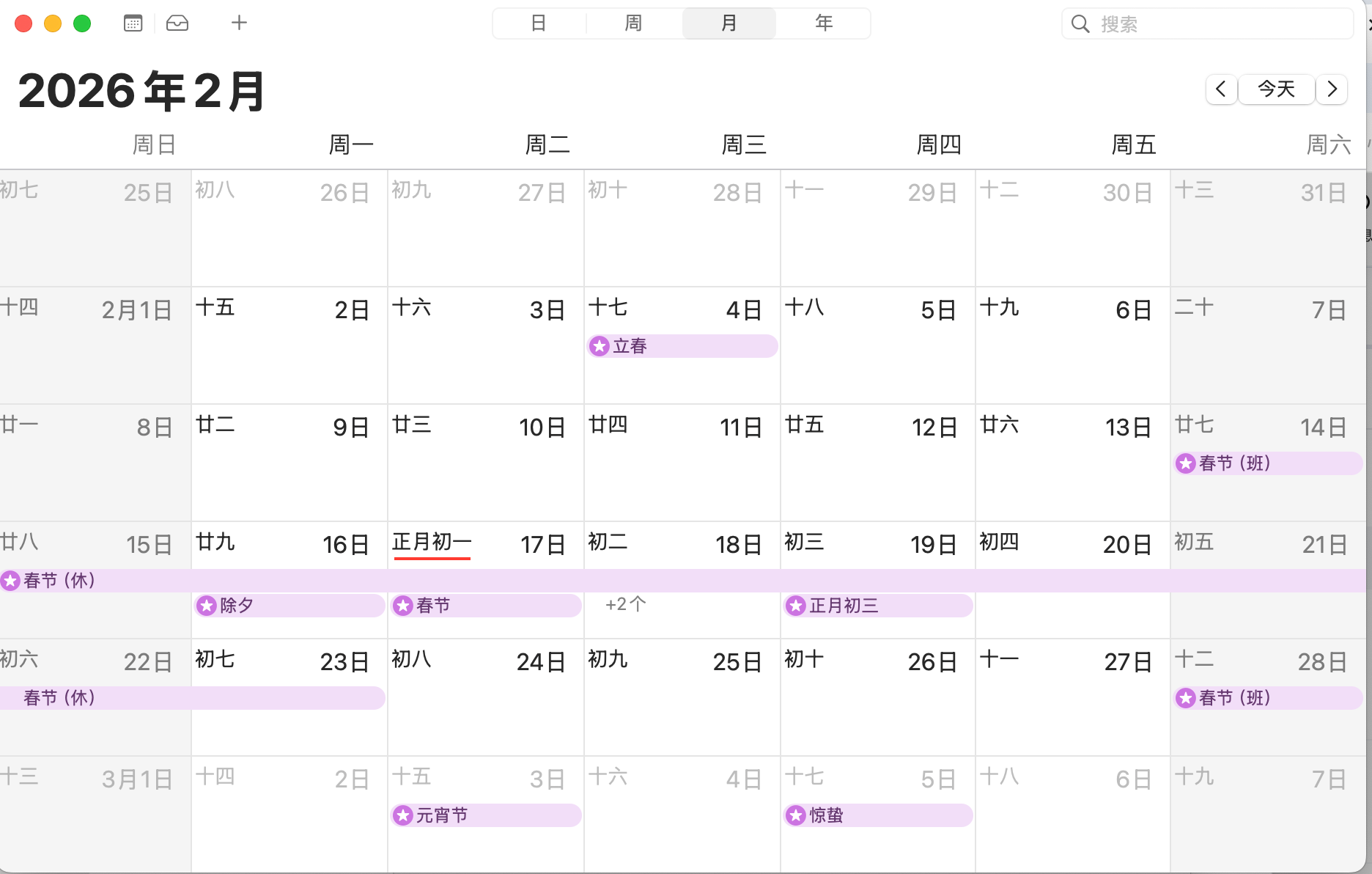The image size is (1372, 874).
Task: Select the 春节 (班) event on February 14
Action: point(1268,463)
